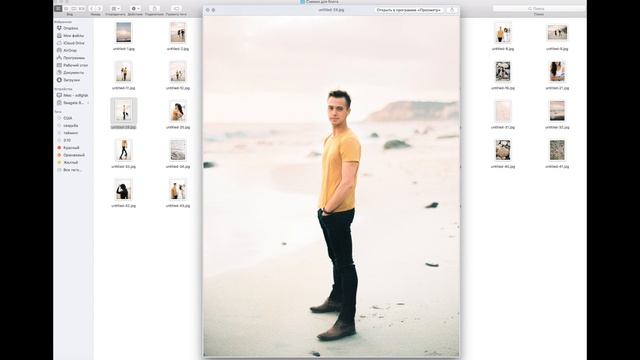Open Программы in the sidebar
The image size is (640, 360).
[71, 58]
